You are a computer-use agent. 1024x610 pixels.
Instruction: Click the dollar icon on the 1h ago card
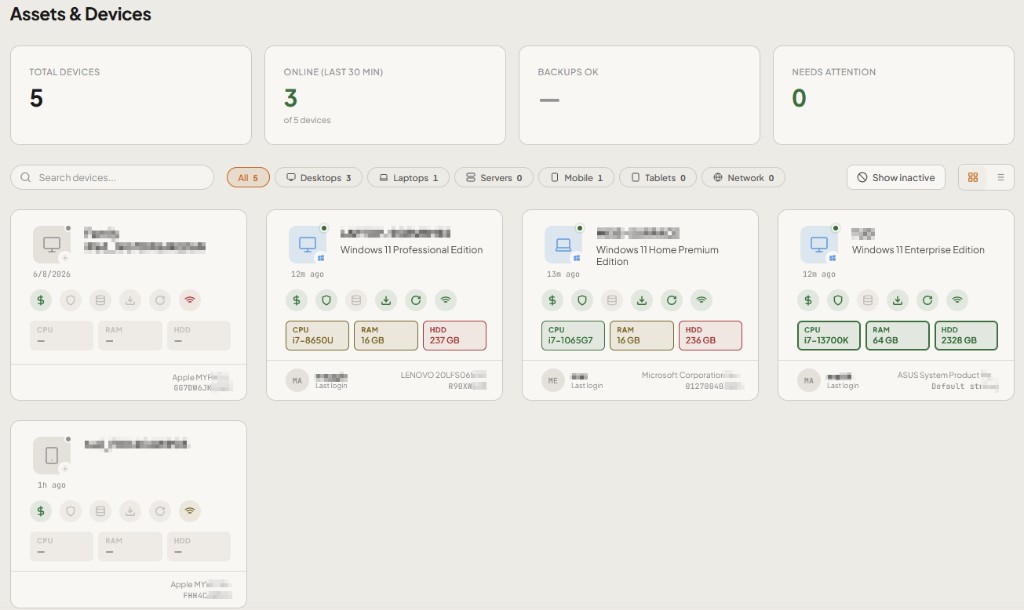tap(40, 511)
